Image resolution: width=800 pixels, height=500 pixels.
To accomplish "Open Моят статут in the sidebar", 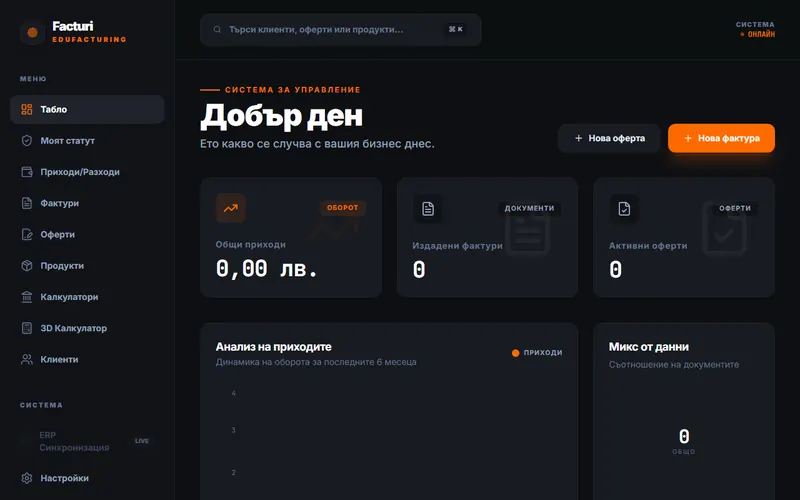I will point(87,141).
